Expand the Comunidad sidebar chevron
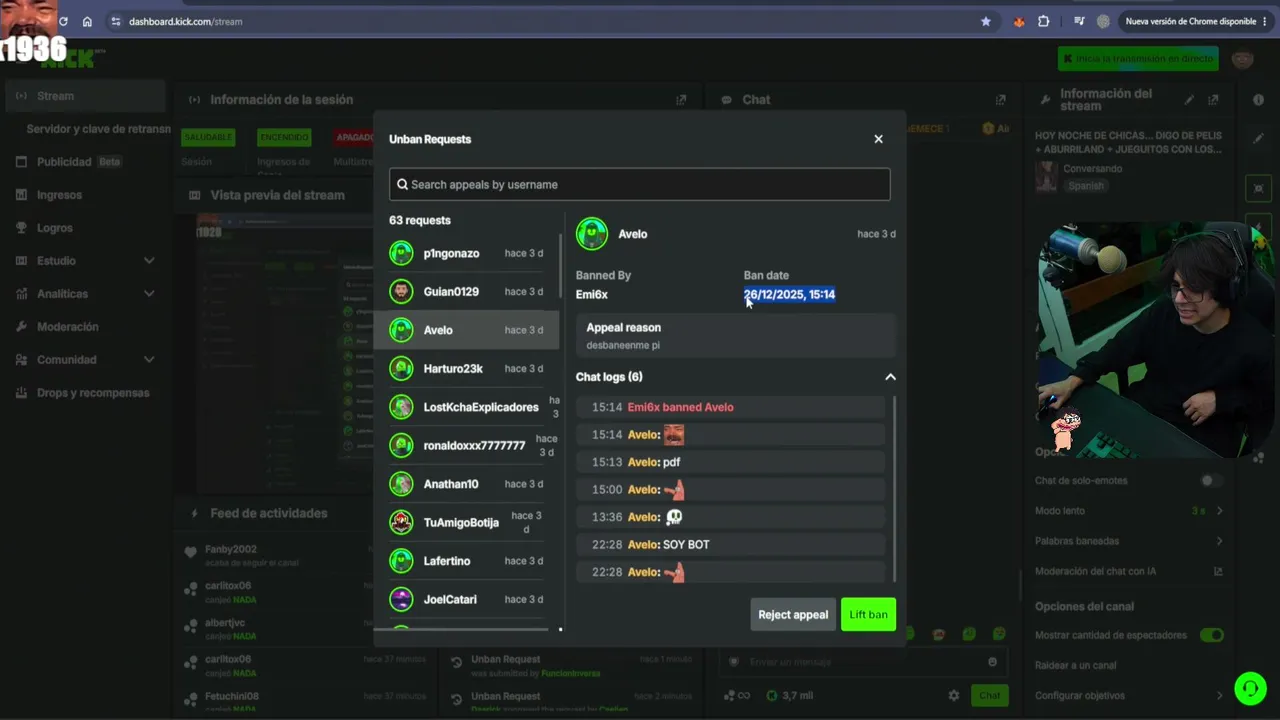1280x720 pixels. (x=149, y=360)
